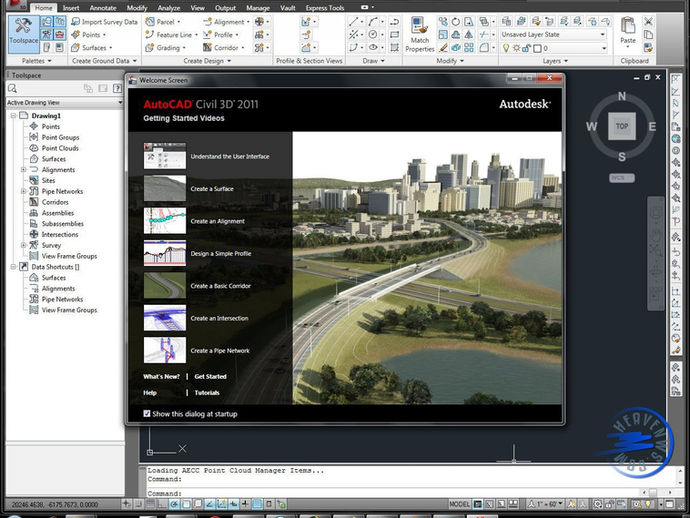The height and width of the screenshot is (518, 690).
Task: Click the Points tree item icon
Action: point(34,126)
